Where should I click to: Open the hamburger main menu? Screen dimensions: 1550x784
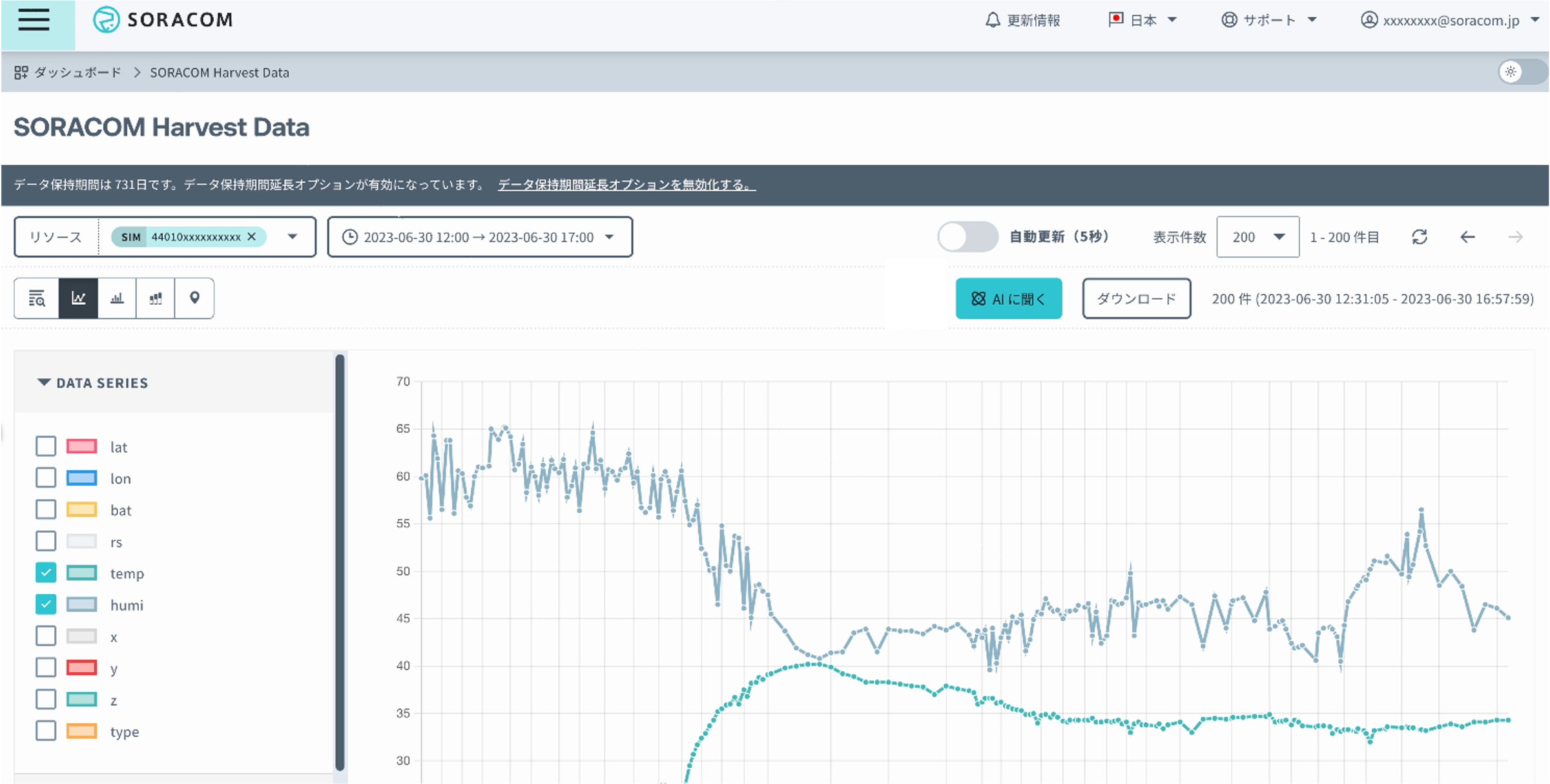coord(34,21)
